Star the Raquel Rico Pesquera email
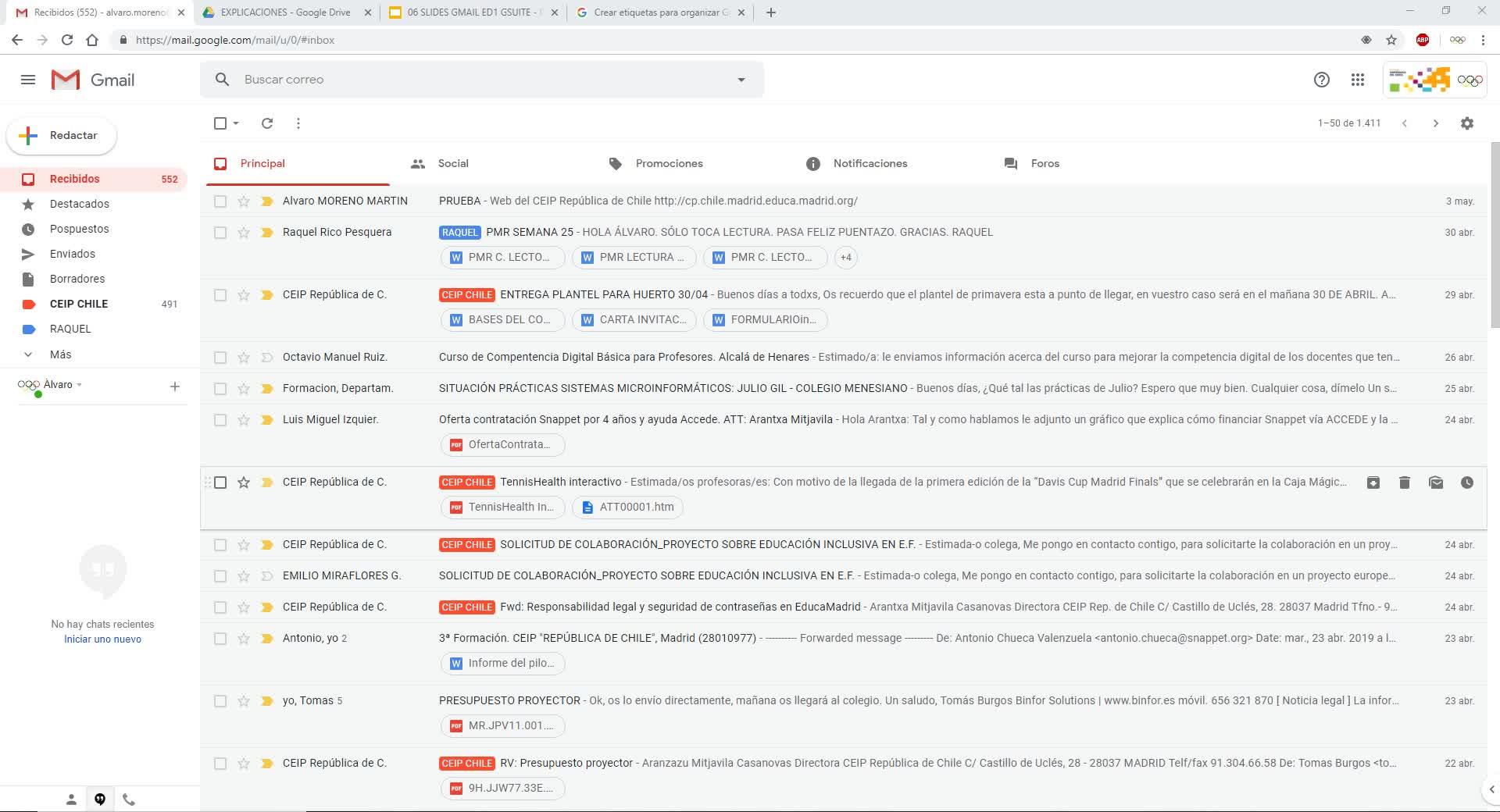Image resolution: width=1500 pixels, height=812 pixels. pyautogui.click(x=244, y=233)
